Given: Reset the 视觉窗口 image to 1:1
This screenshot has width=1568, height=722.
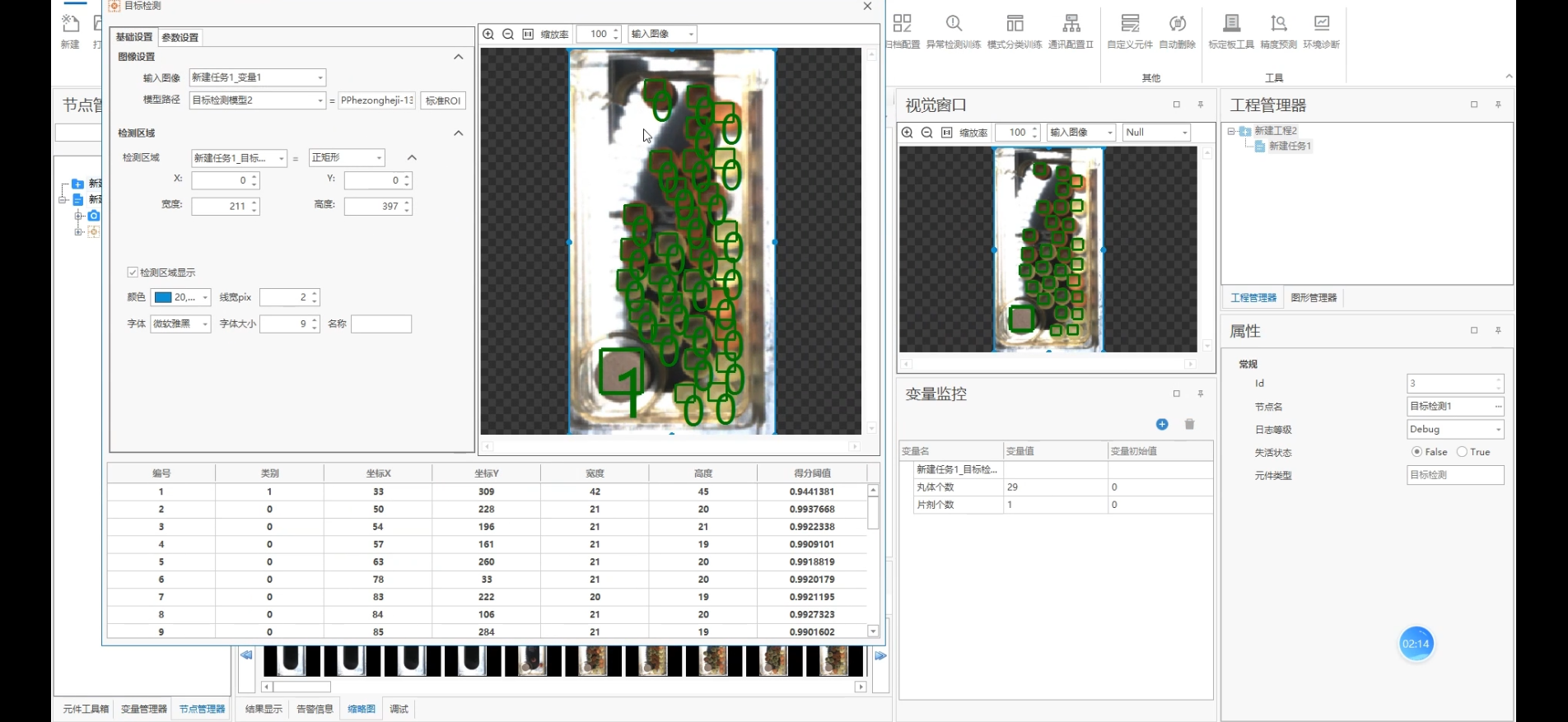Looking at the screenshot, I should 947,133.
